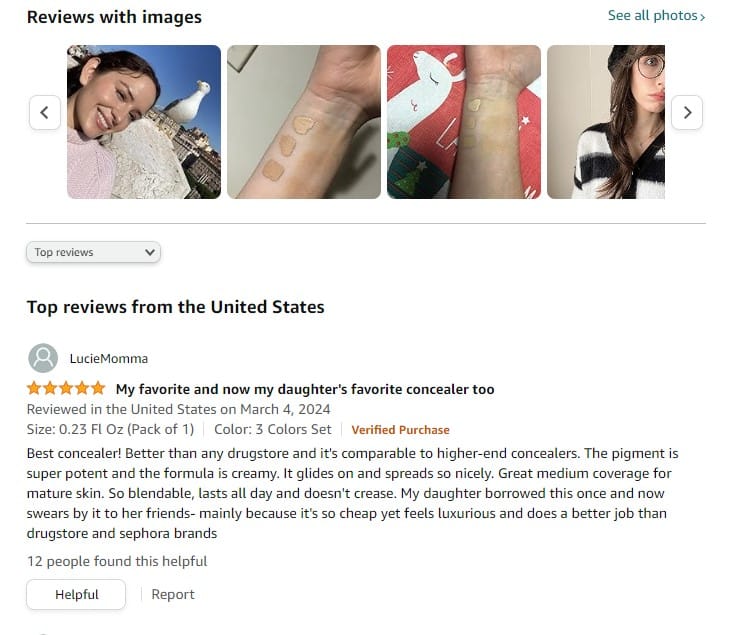Click the Top reviews from the United States heading

coord(176,307)
